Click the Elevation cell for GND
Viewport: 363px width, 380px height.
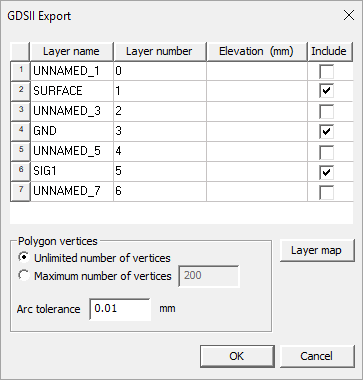pos(257,131)
